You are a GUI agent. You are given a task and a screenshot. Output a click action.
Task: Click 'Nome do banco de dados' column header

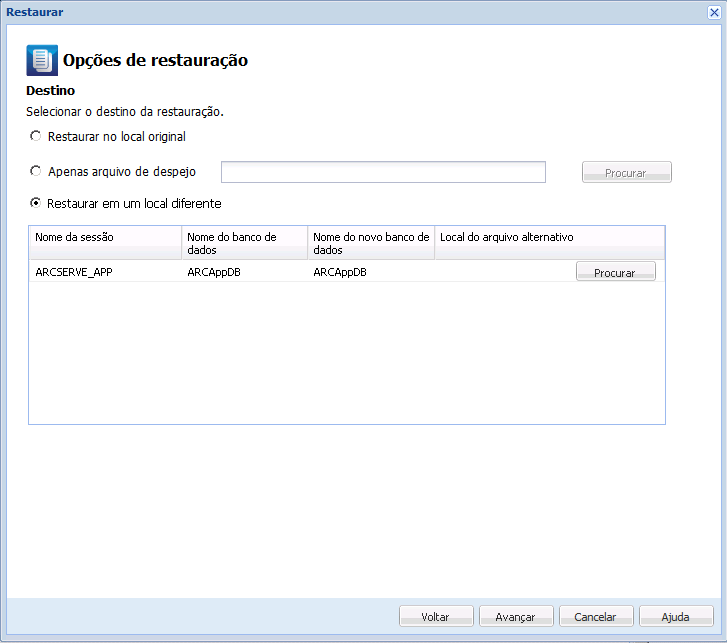pos(244,243)
